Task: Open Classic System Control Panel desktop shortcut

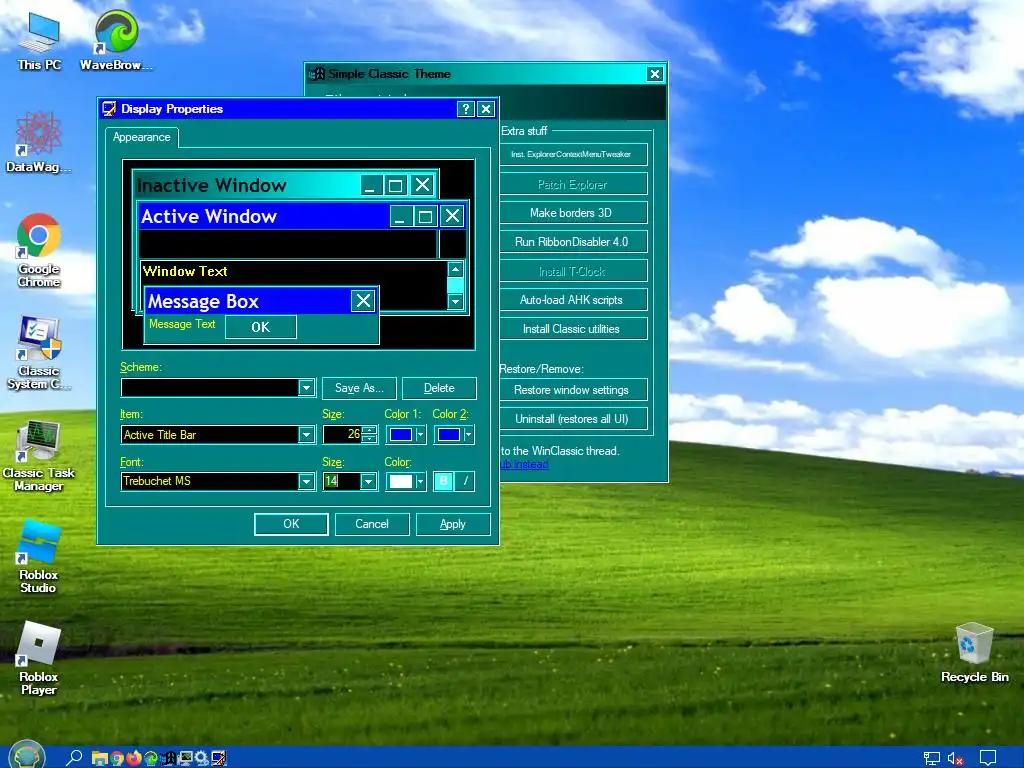Action: click(39, 353)
